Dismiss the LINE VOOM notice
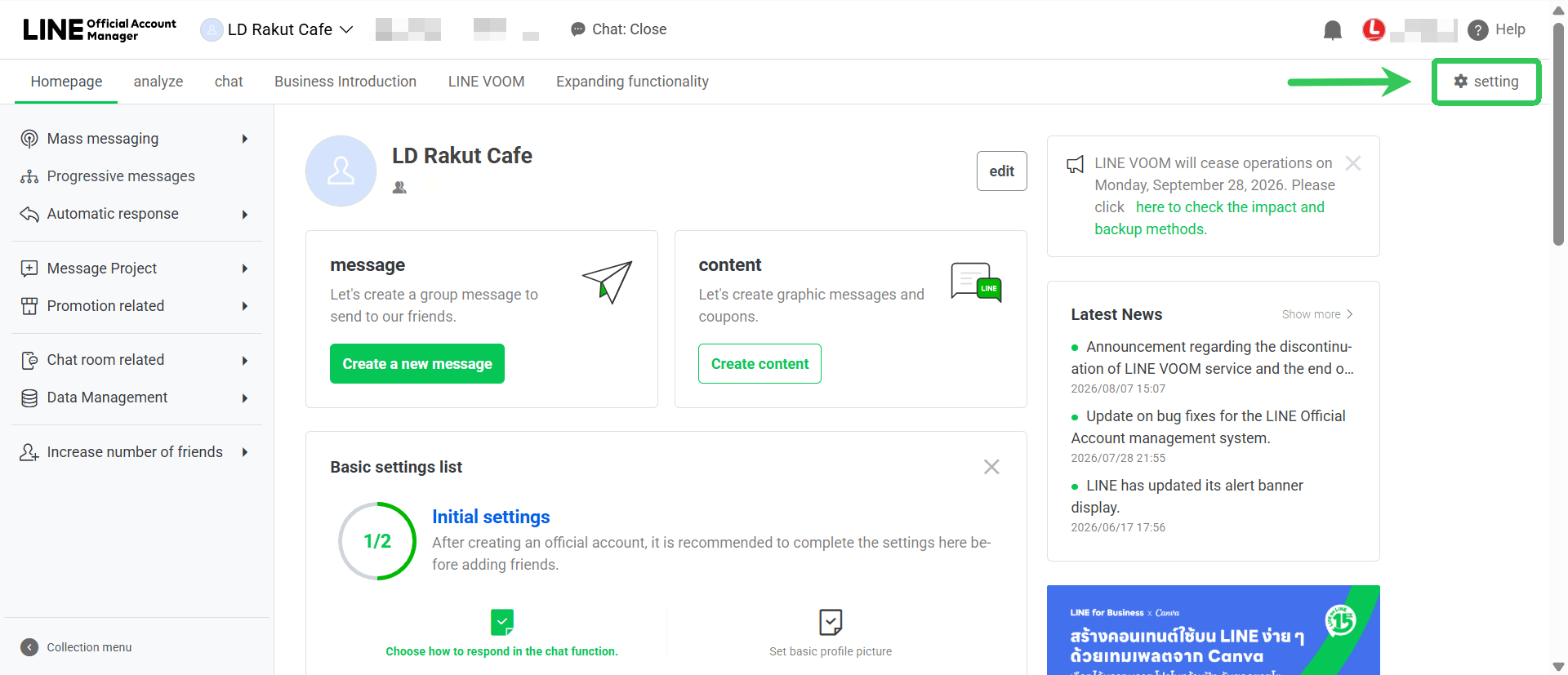Screen dimensions: 1568x675 [1353, 163]
